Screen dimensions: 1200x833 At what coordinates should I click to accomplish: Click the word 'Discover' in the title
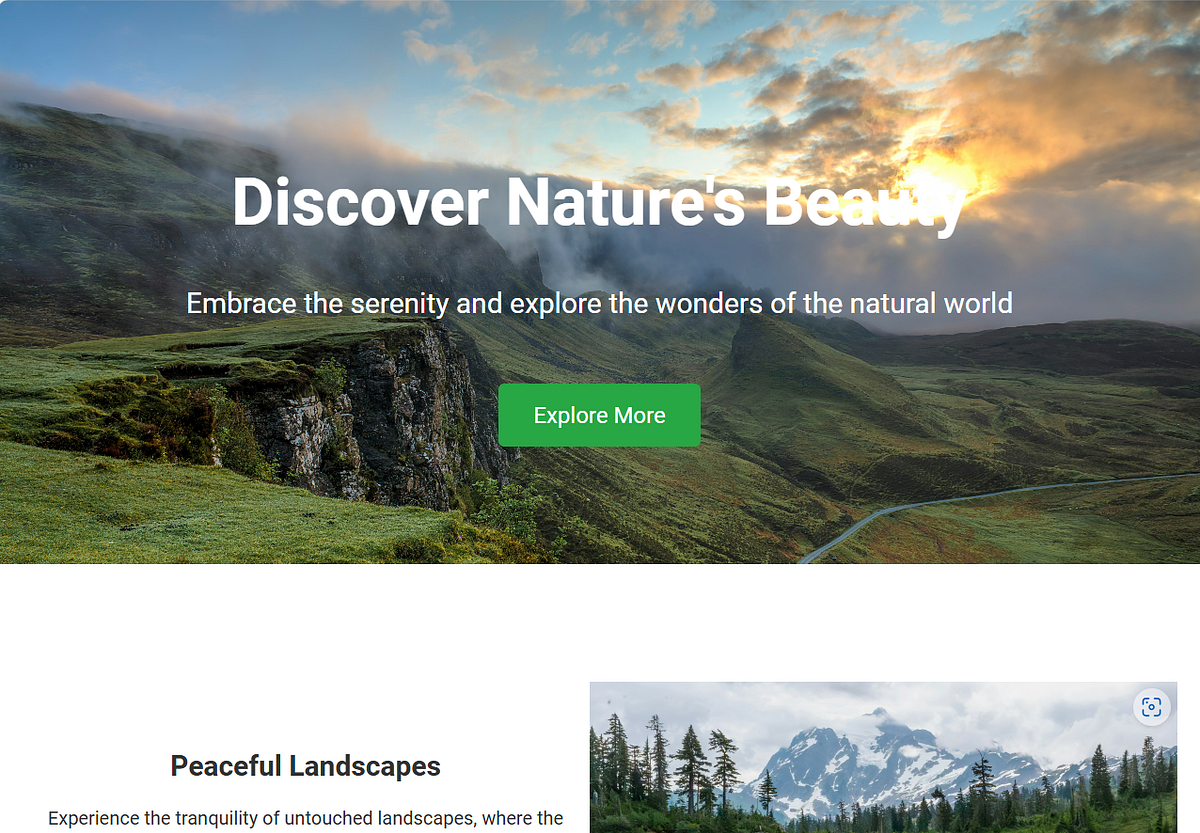pos(360,201)
